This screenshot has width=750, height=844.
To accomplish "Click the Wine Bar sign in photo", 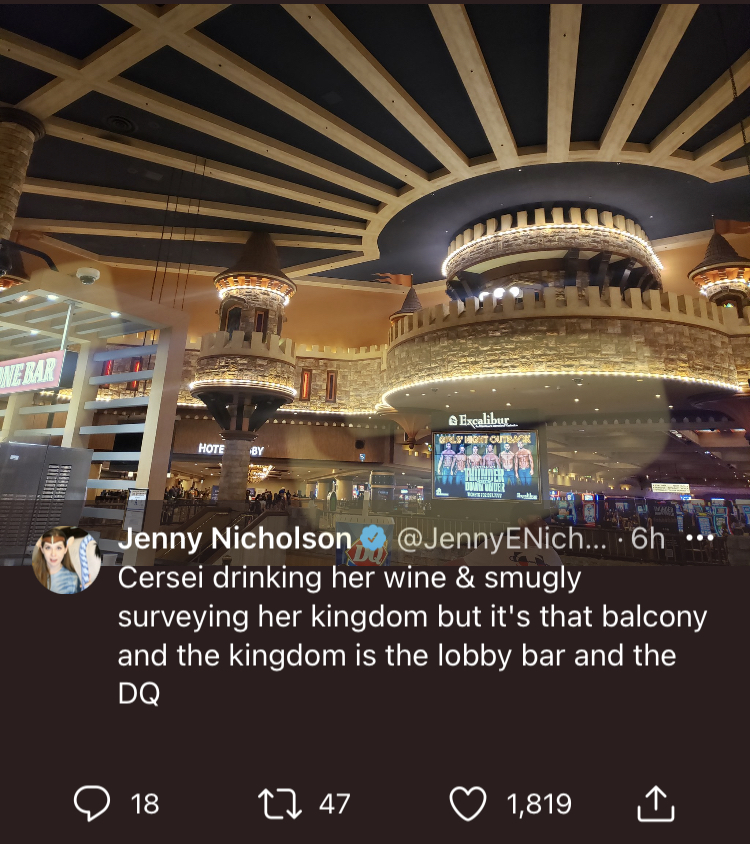I will pos(30,372).
